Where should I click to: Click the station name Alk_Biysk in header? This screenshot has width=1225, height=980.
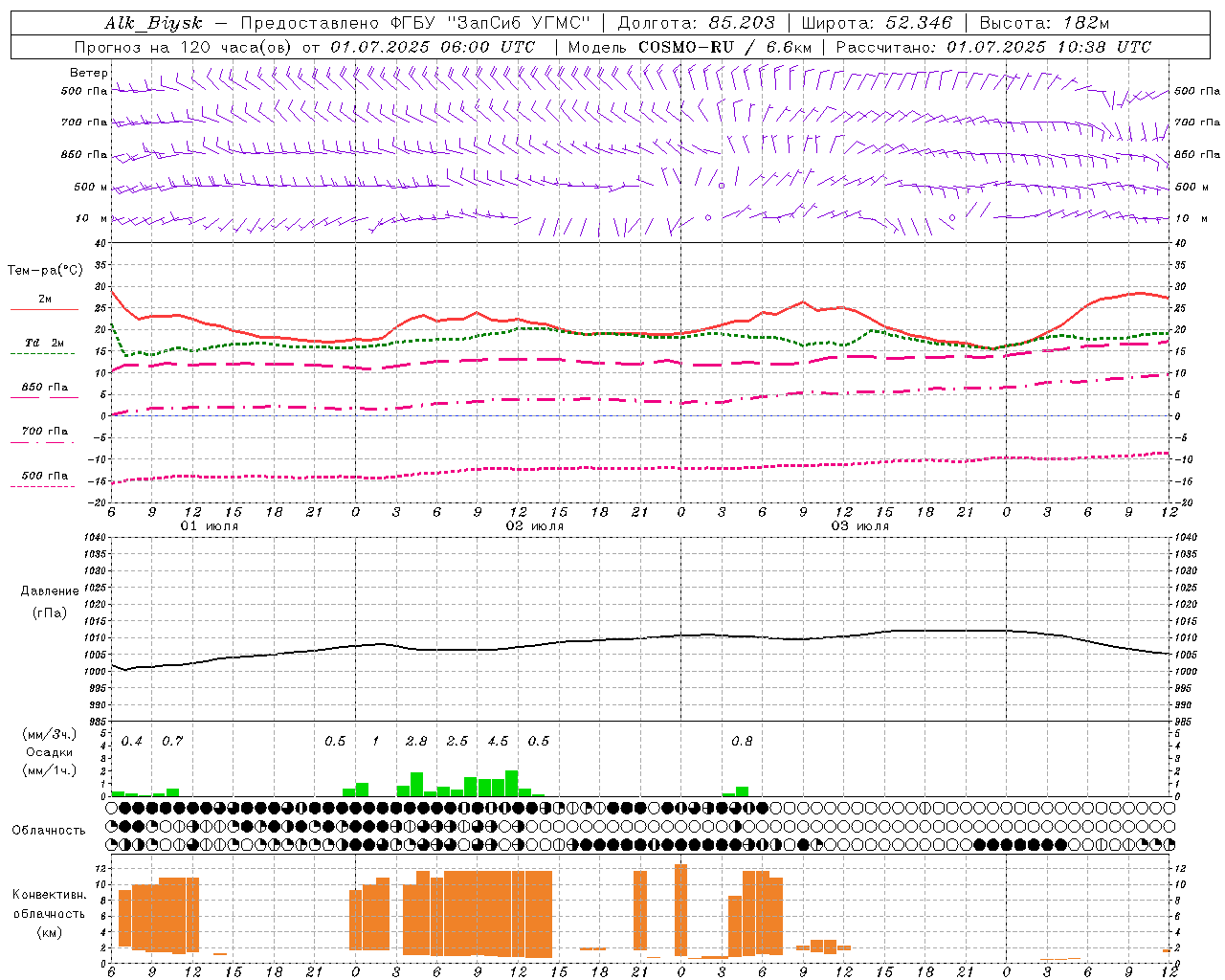click(x=153, y=23)
